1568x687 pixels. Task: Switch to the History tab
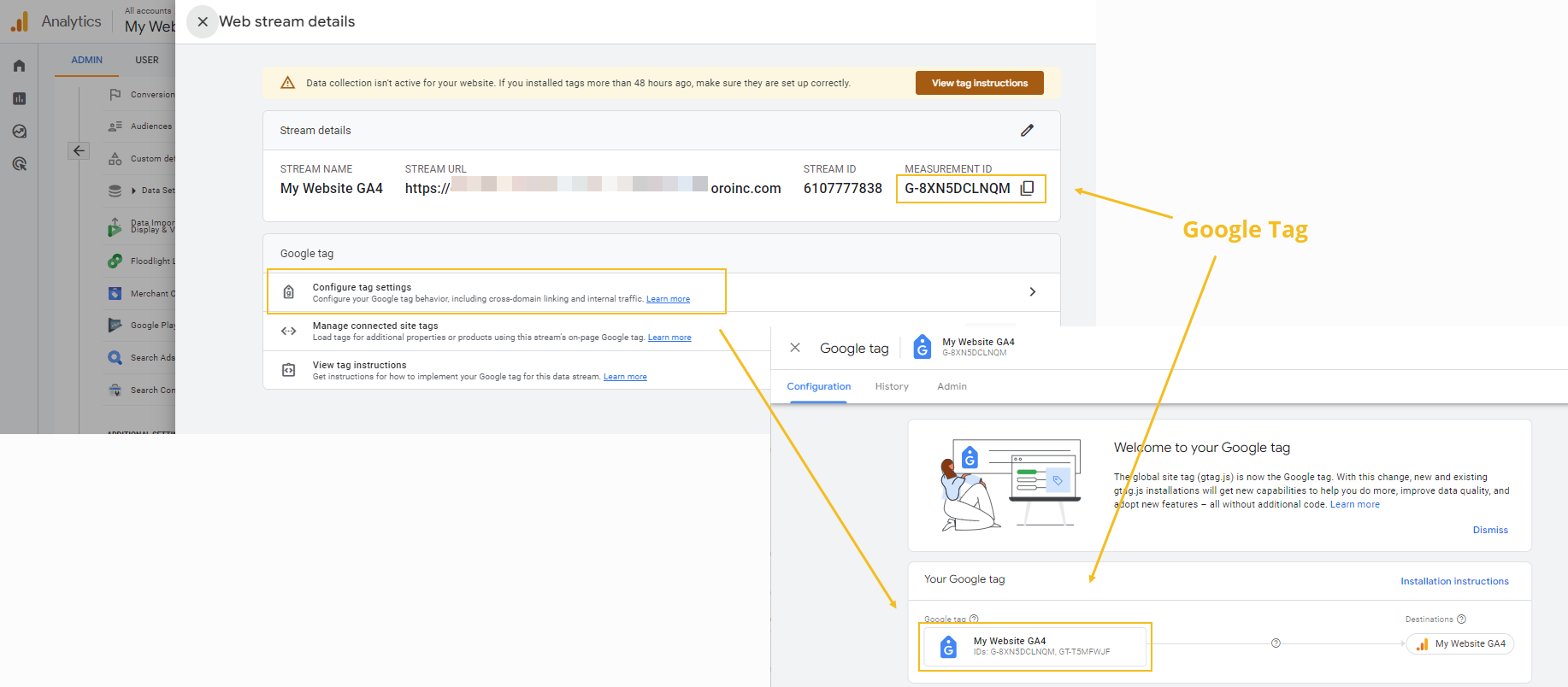coord(891,386)
